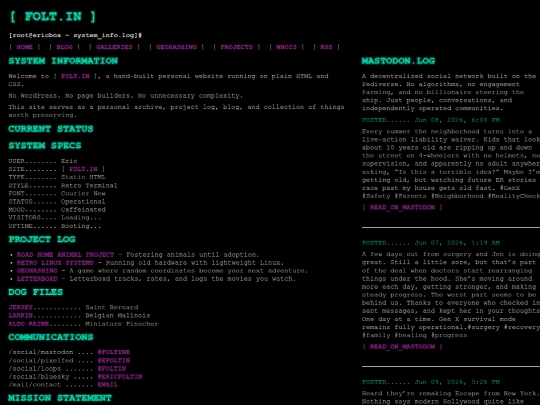
Task: Open Retro Linux Systems project link
Action: pyautogui.click(x=55, y=263)
